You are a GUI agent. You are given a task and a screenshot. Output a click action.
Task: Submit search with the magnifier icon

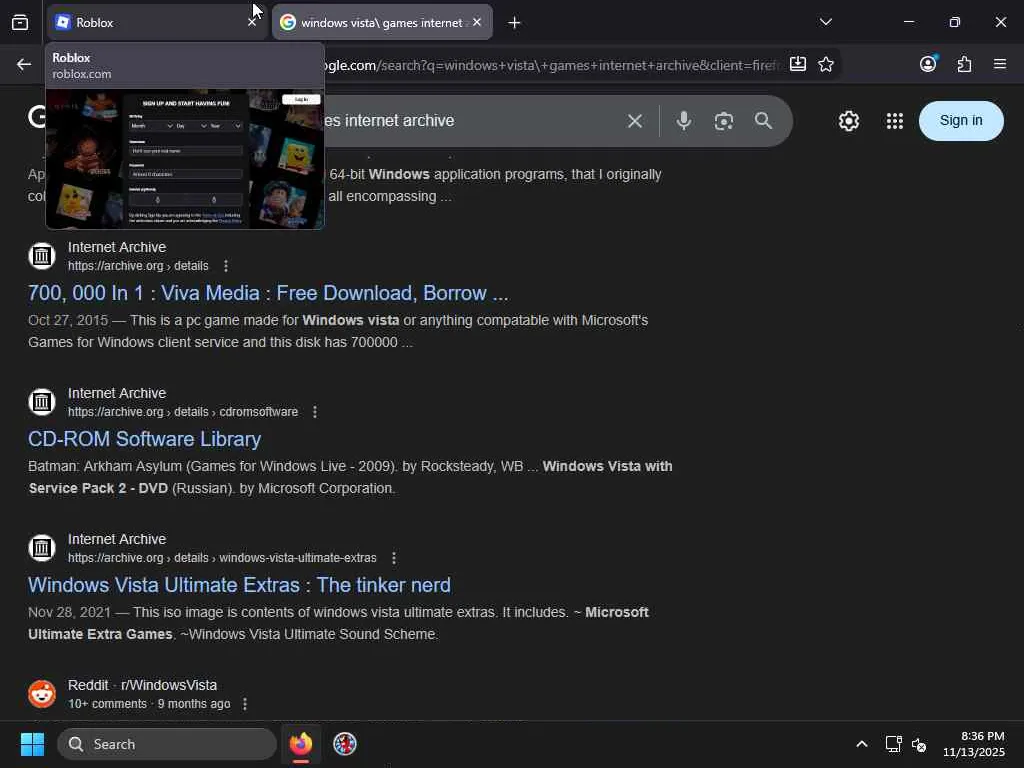click(x=763, y=121)
